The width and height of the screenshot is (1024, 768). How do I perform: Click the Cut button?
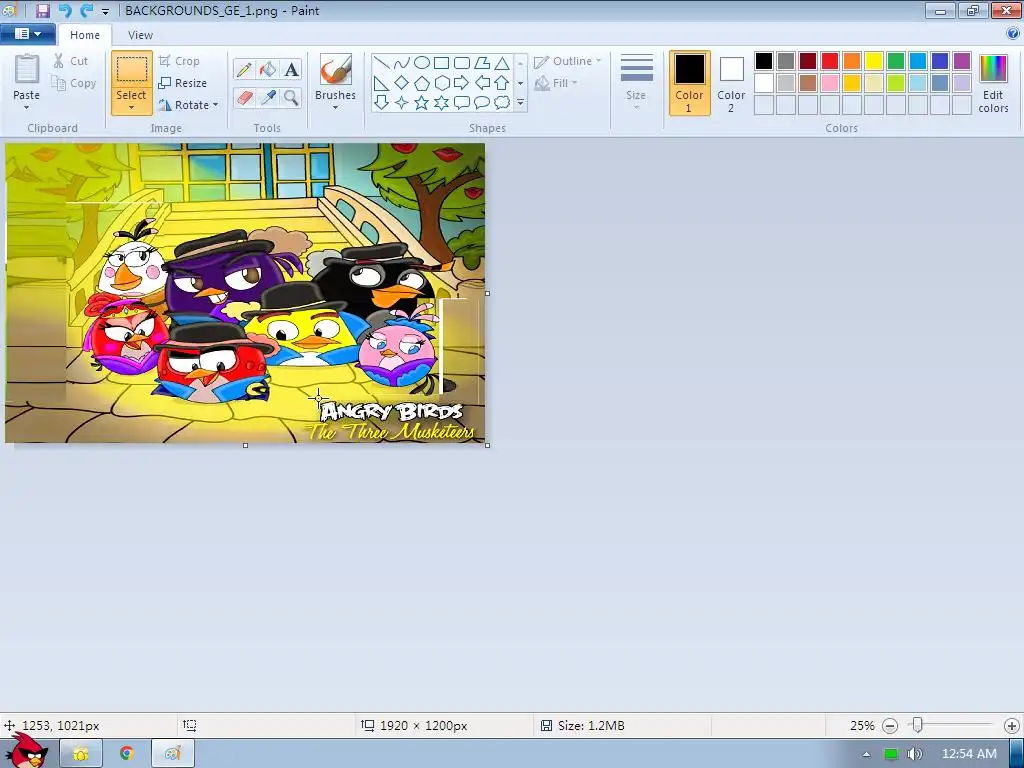click(x=71, y=61)
